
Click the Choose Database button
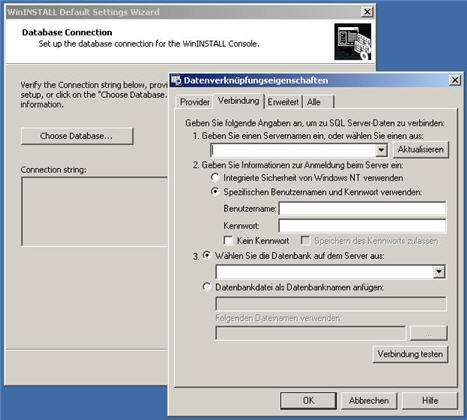pyautogui.click(x=77, y=136)
